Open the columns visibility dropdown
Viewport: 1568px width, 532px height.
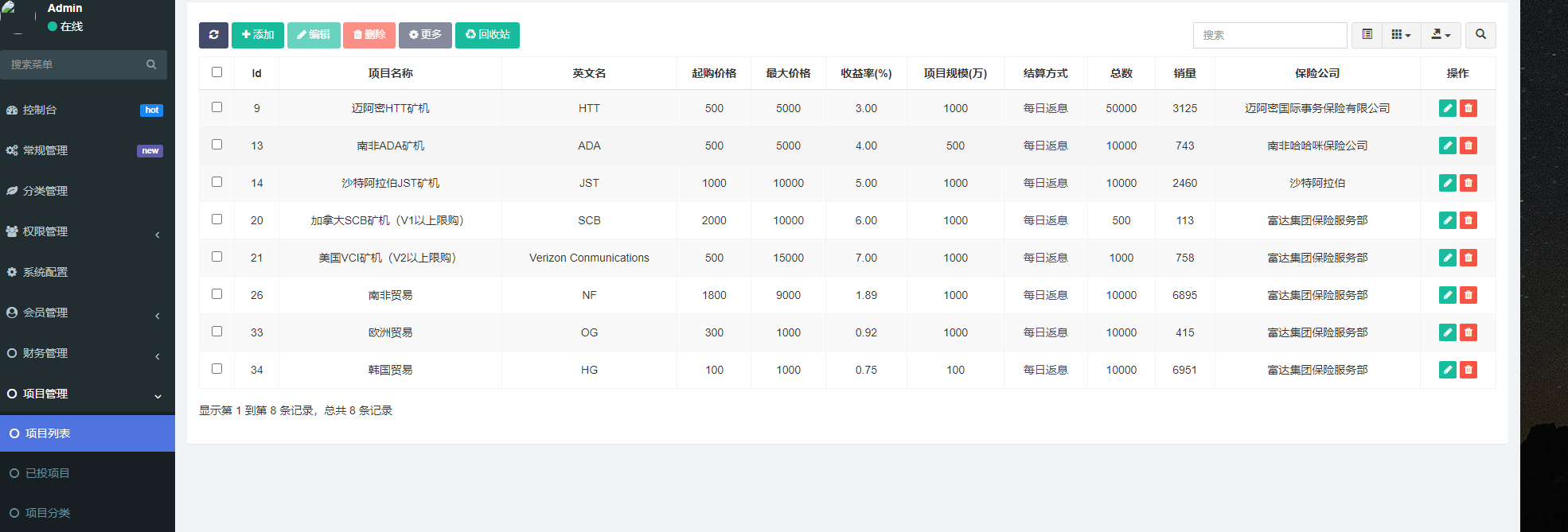1401,35
